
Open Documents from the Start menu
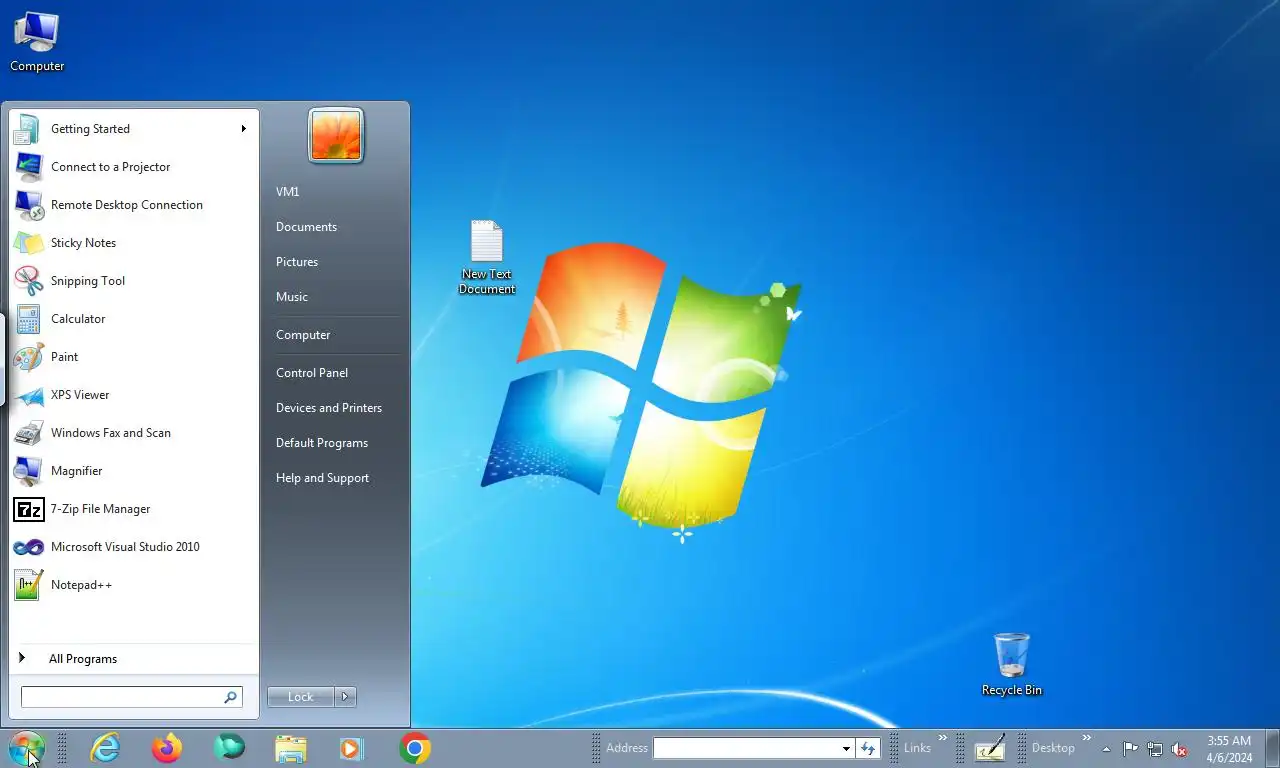click(x=306, y=227)
